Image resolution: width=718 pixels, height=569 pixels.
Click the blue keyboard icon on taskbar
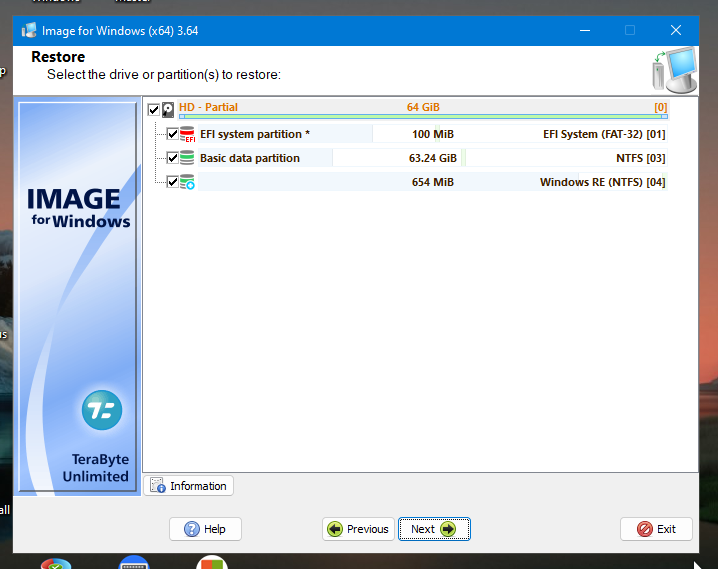pyautogui.click(x=134, y=562)
